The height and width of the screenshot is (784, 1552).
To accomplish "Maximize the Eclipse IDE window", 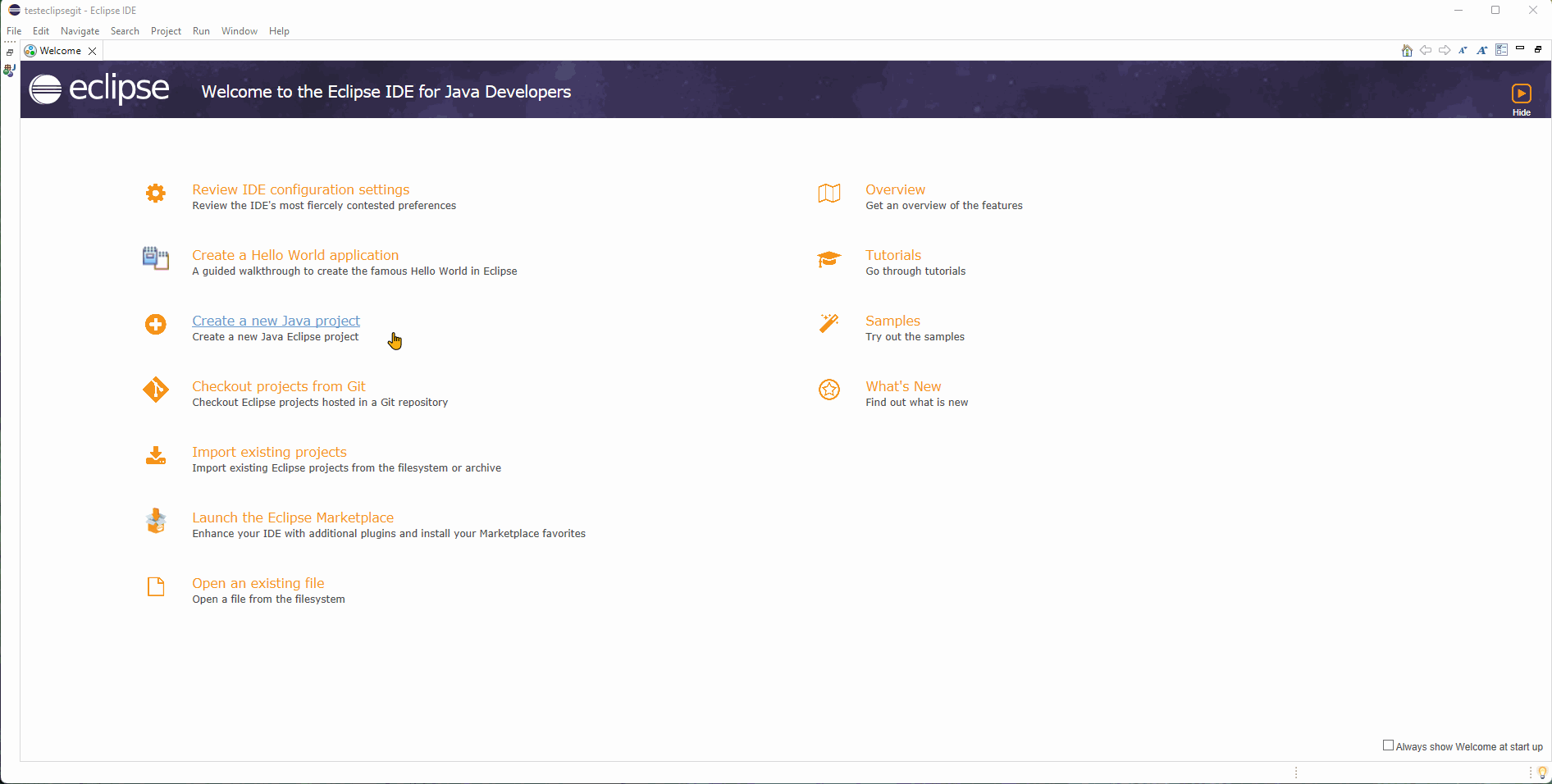I will pyautogui.click(x=1495, y=10).
